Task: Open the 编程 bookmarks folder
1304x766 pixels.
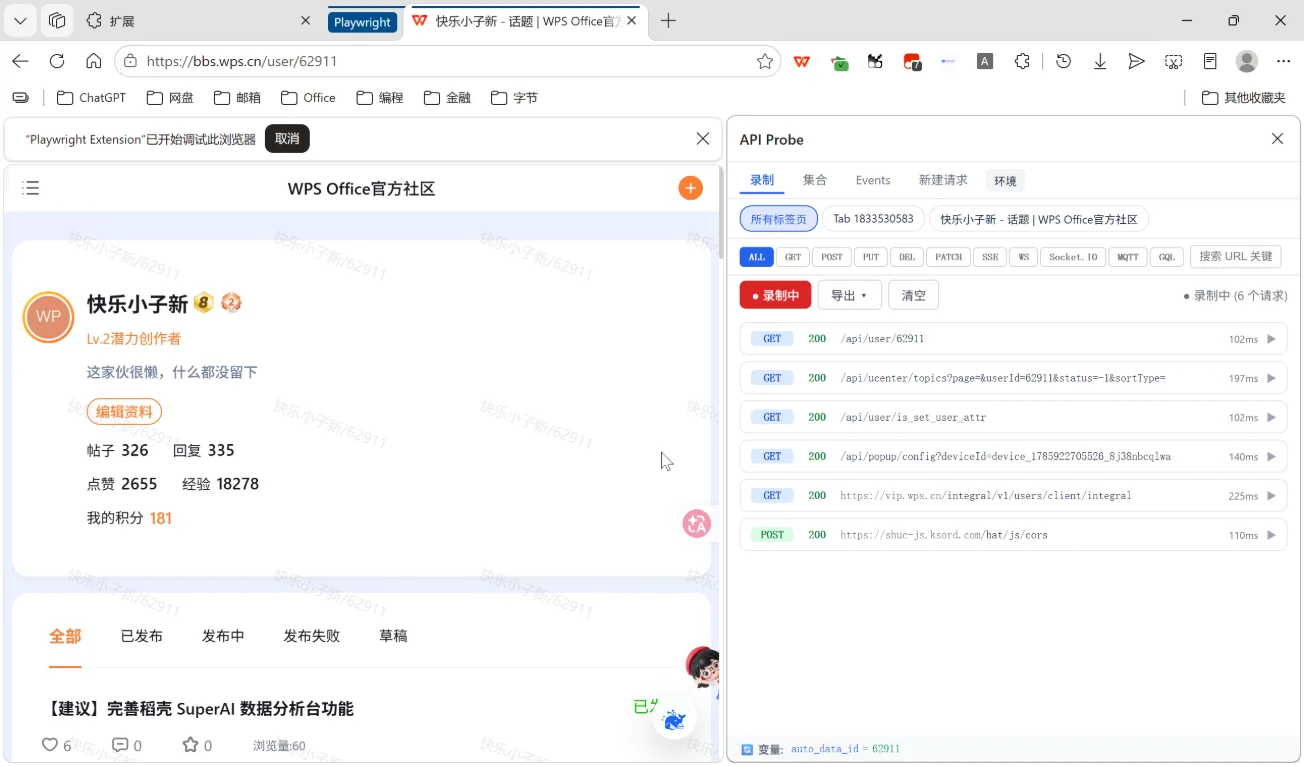Action: pyautogui.click(x=380, y=98)
